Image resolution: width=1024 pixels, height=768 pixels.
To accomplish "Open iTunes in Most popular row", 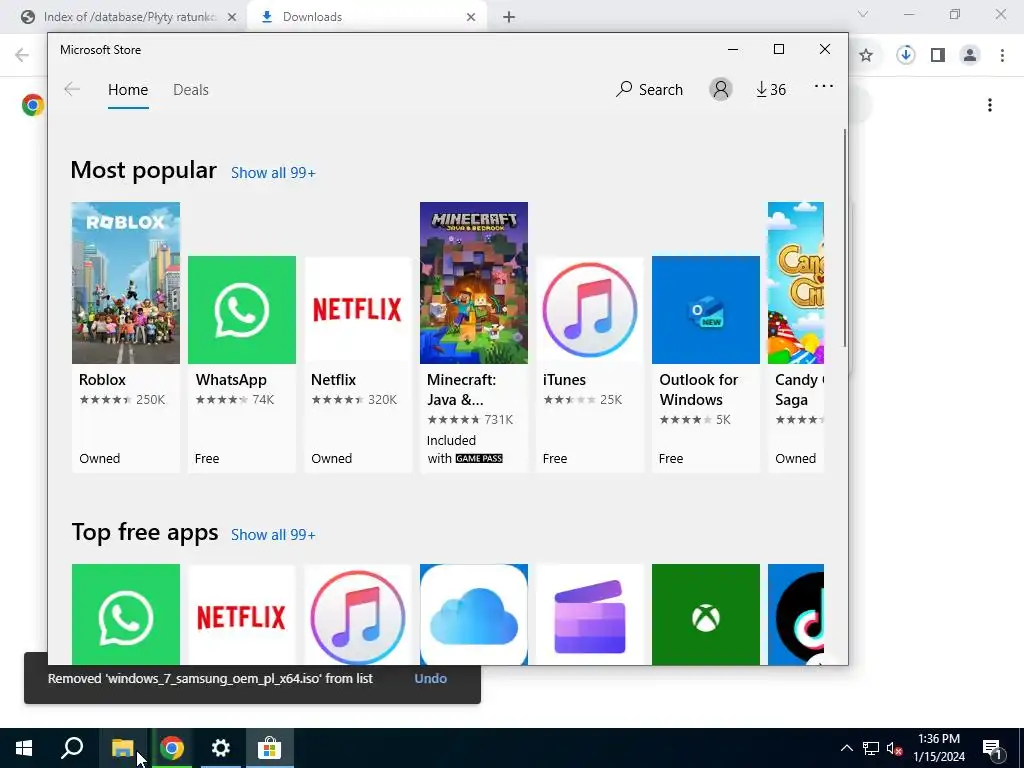I will click(590, 364).
